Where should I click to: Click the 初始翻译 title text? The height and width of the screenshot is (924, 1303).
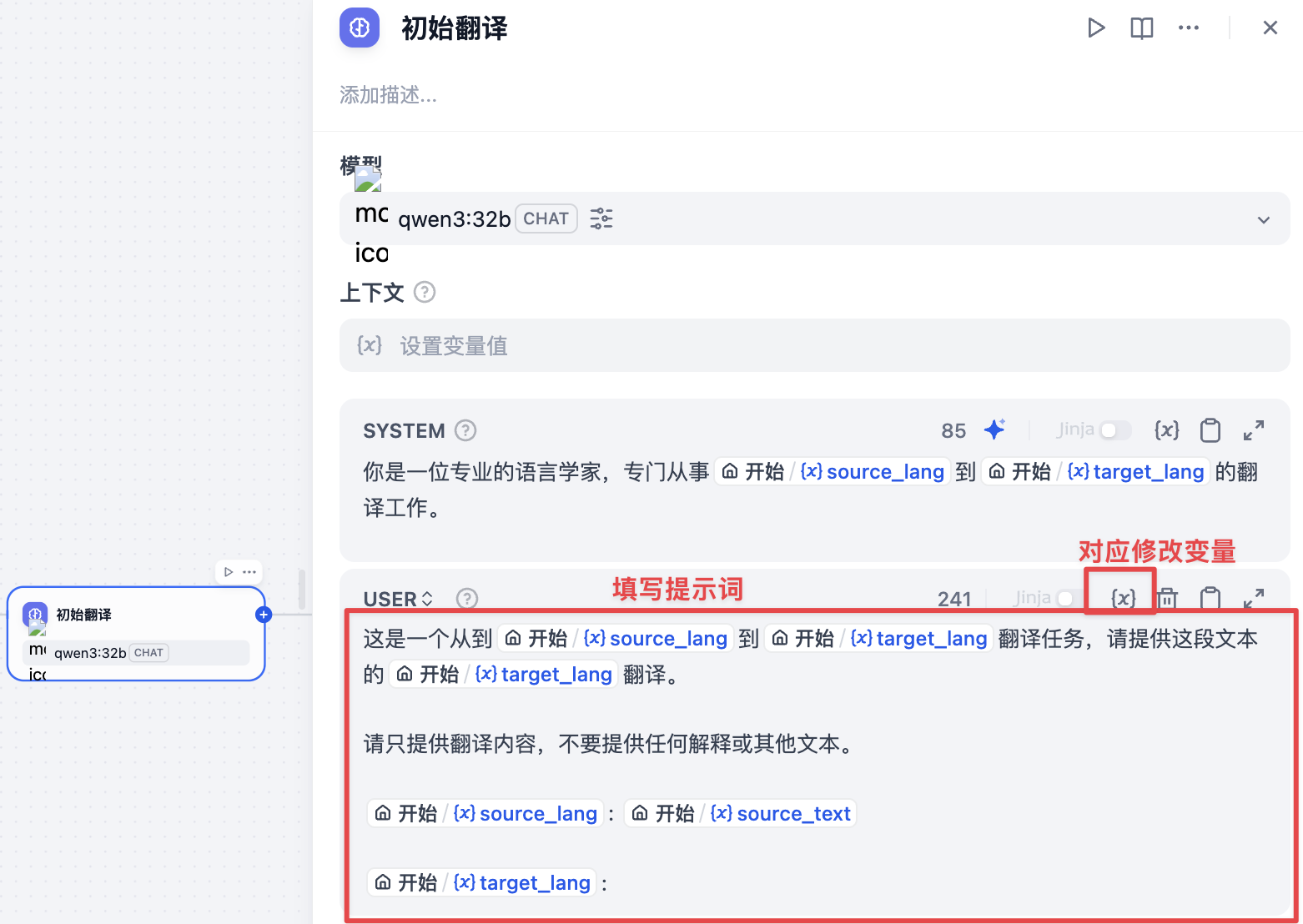[x=455, y=28]
